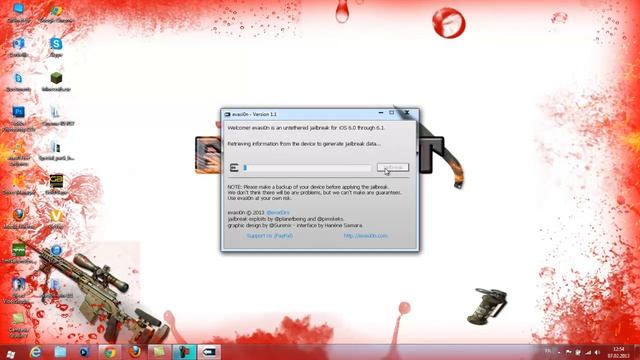Close the evasi0n window
The height and width of the screenshot is (360, 640).
(x=407, y=113)
